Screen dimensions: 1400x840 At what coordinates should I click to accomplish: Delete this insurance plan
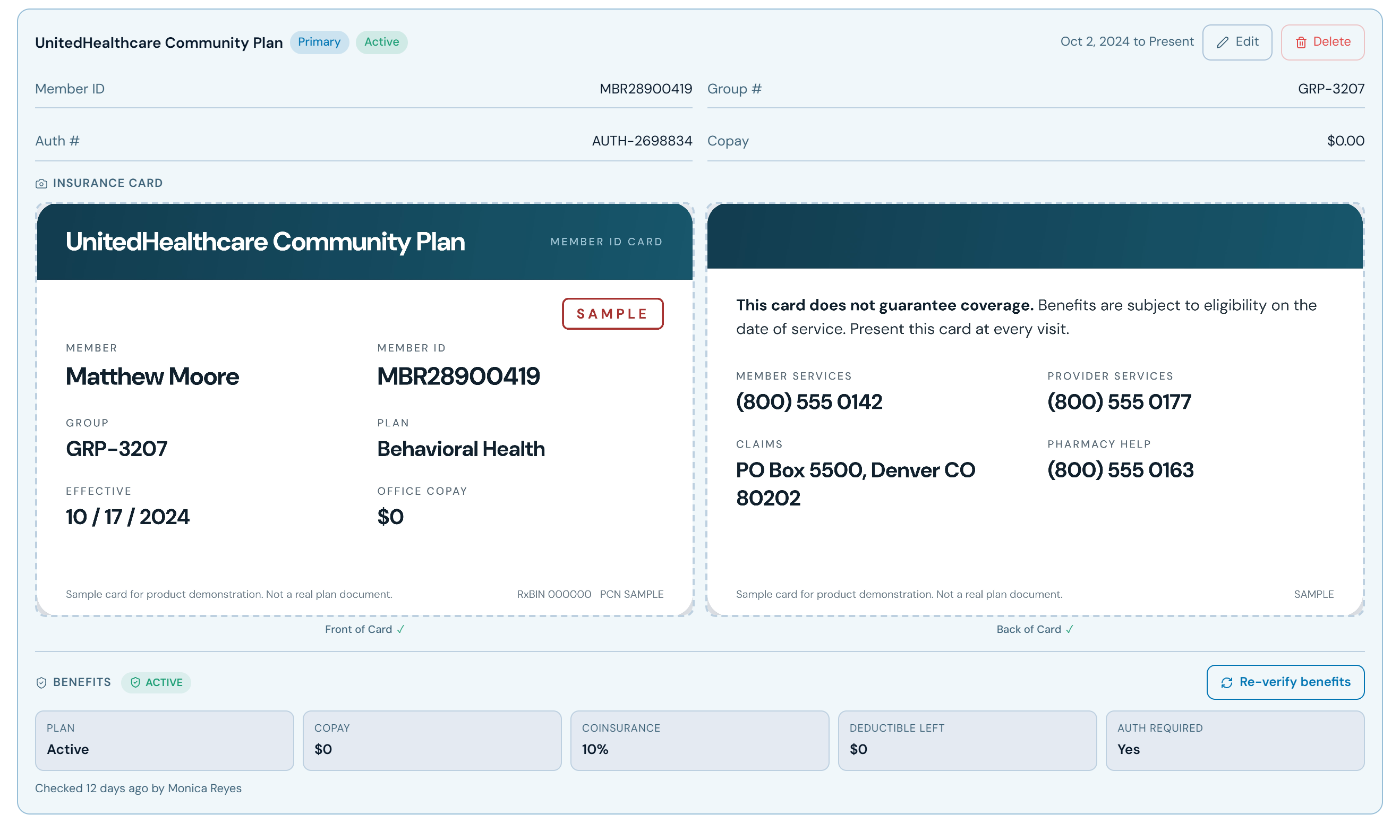click(1322, 42)
